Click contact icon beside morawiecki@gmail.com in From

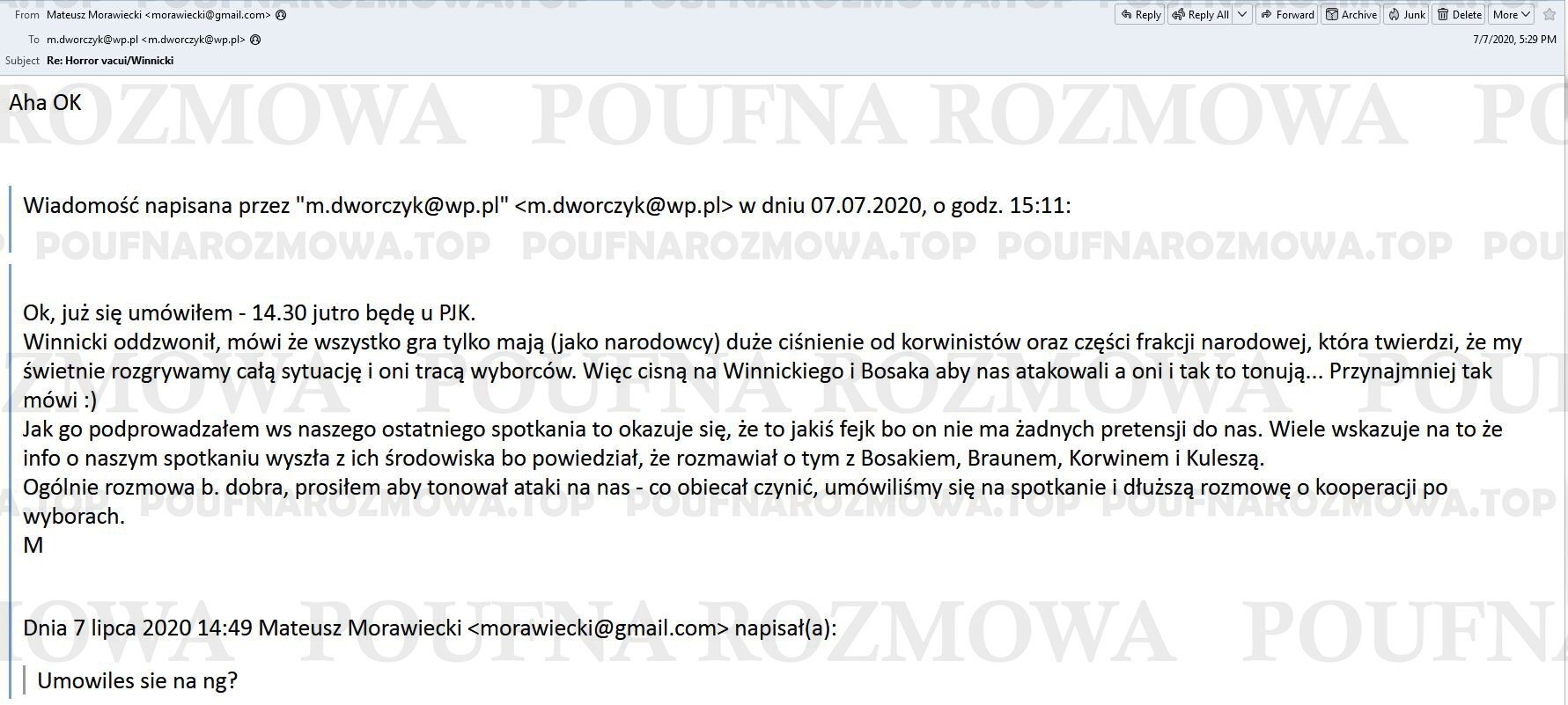coord(281,15)
